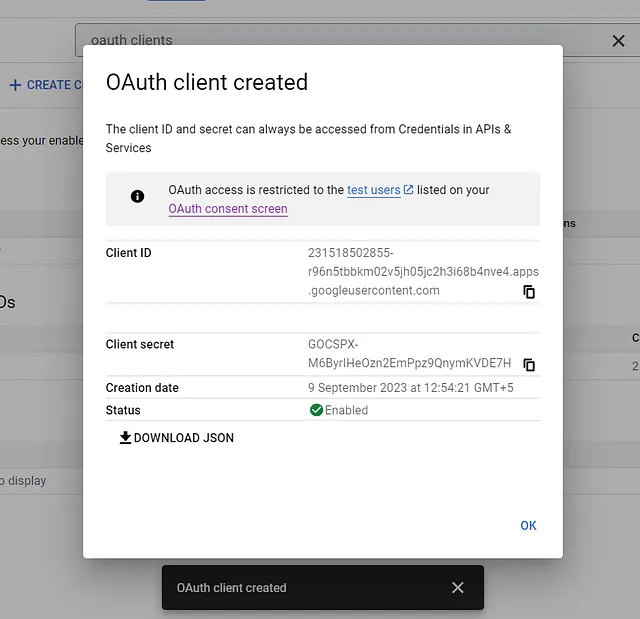Viewport: 640px width, 619px height.
Task: Click the Creation date label
Action: (142, 388)
